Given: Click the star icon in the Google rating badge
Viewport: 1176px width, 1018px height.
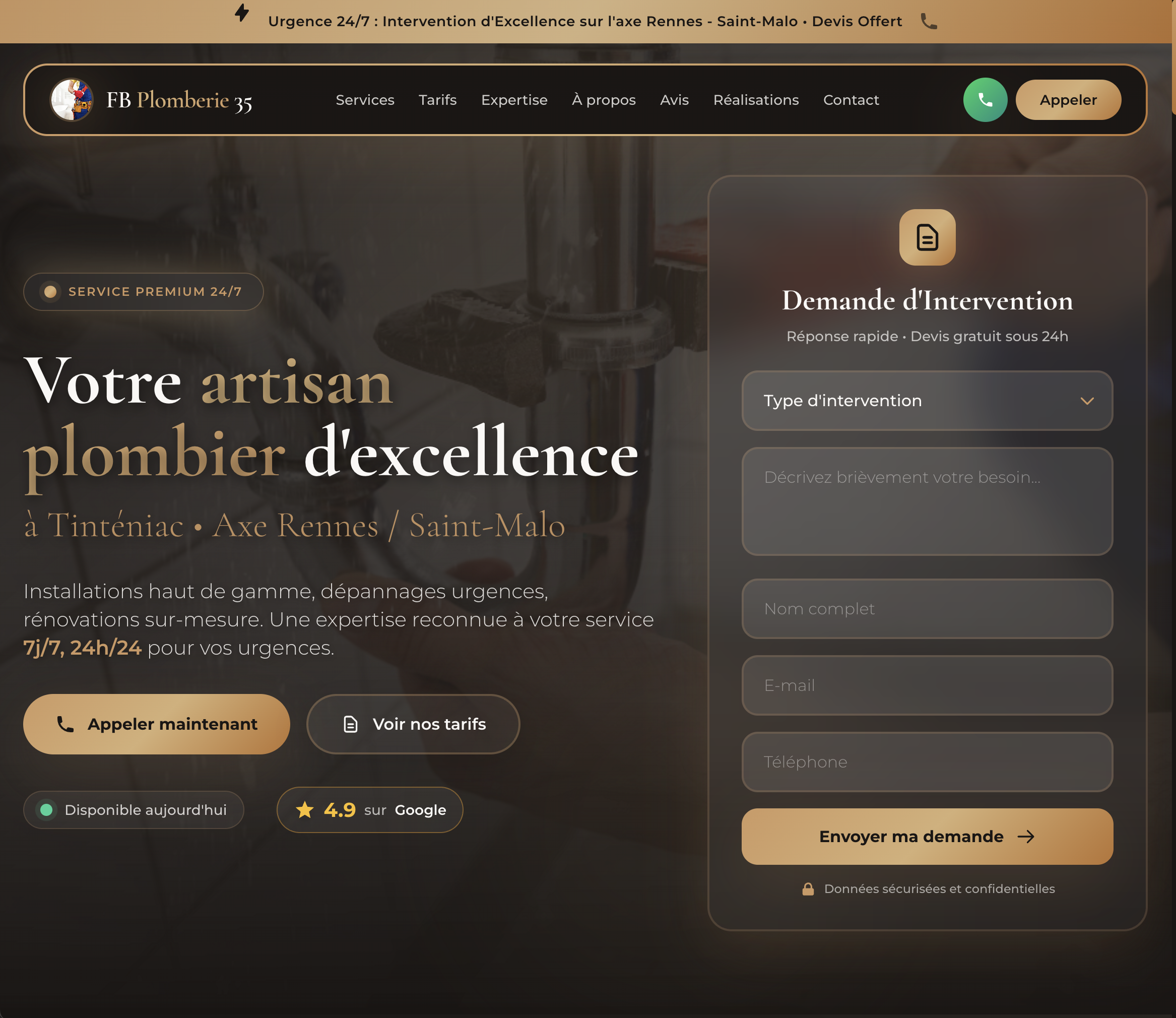Looking at the screenshot, I should coord(305,810).
